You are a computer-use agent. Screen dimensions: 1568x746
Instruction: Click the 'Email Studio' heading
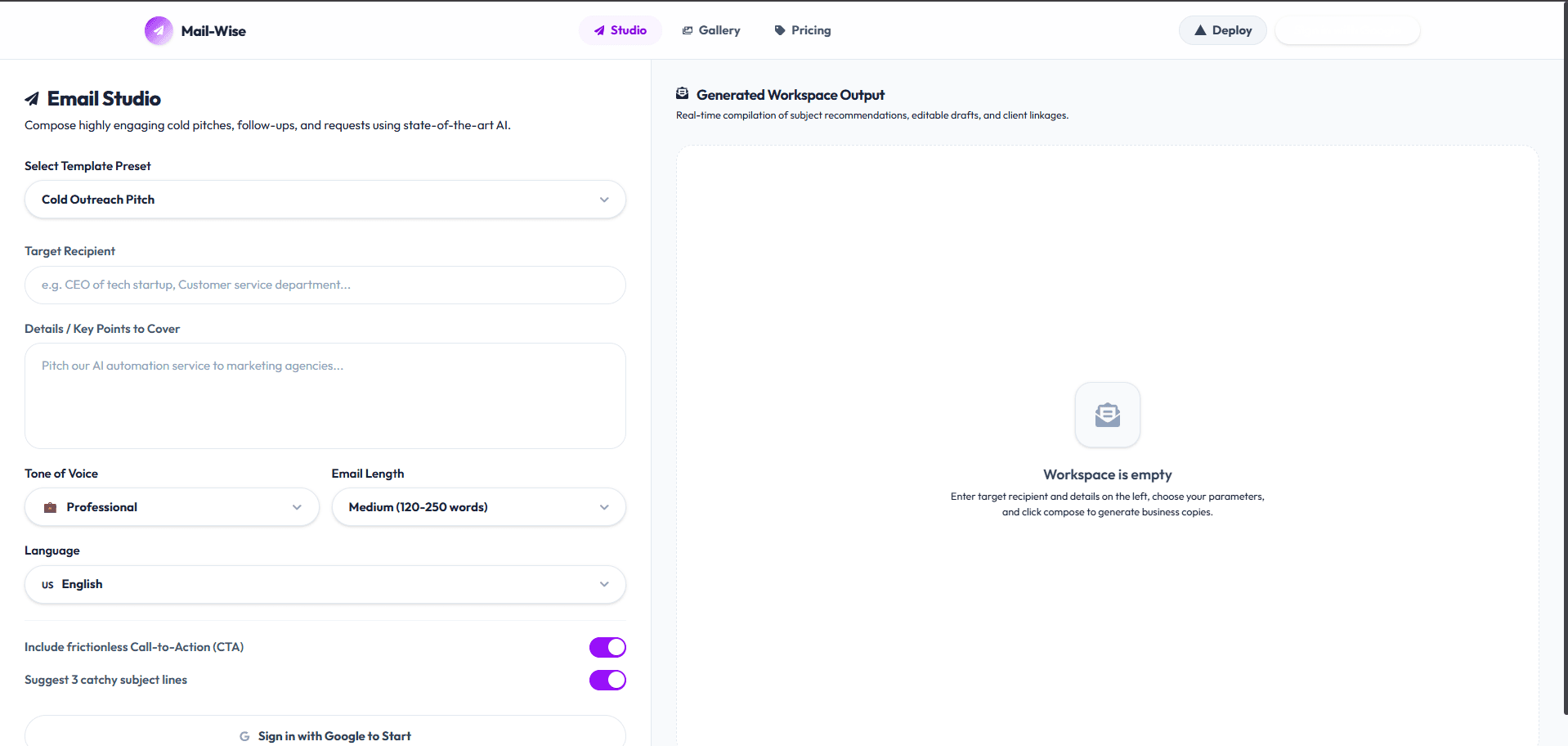point(104,99)
